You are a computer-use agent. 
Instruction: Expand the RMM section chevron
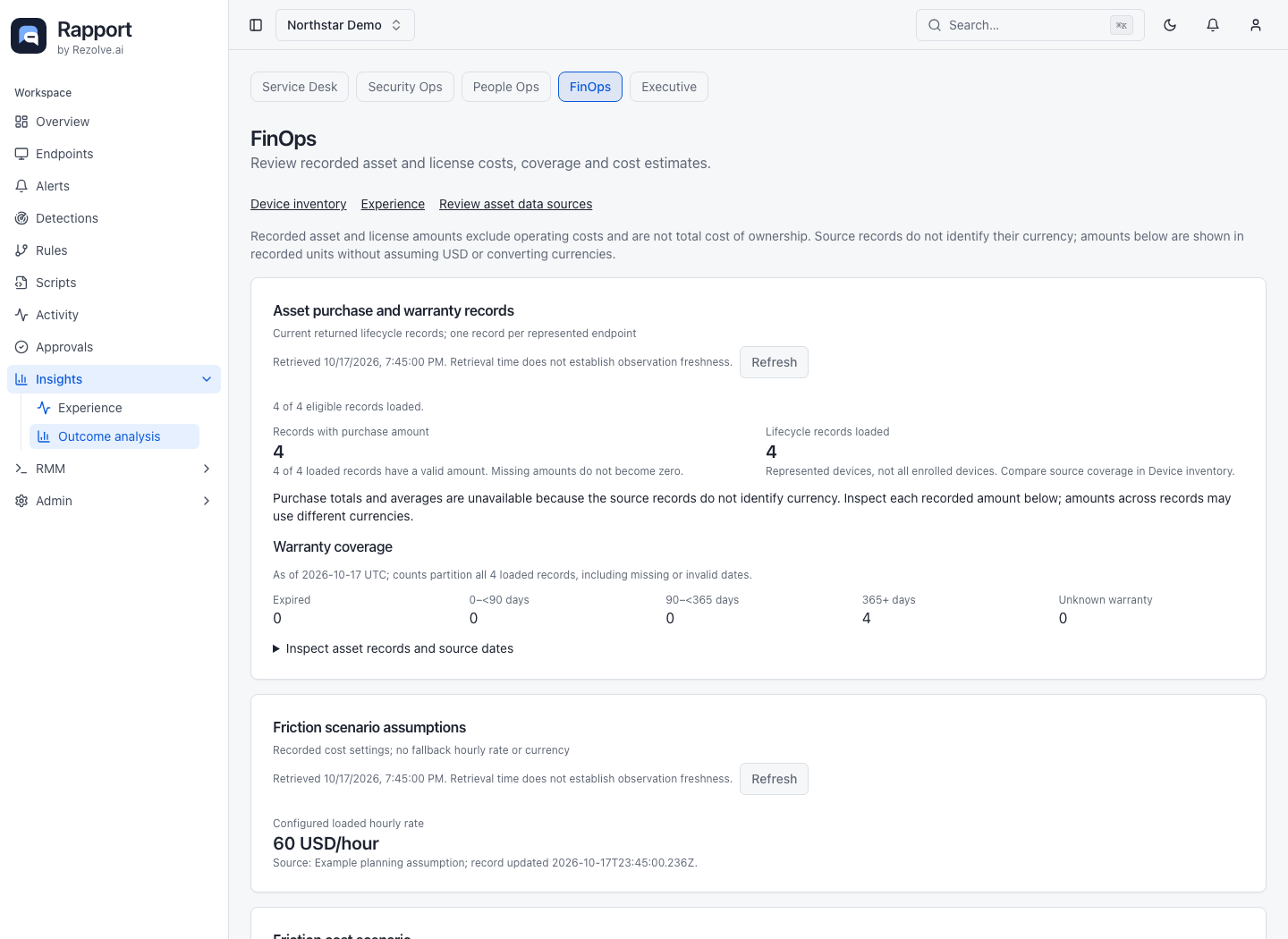(x=207, y=469)
